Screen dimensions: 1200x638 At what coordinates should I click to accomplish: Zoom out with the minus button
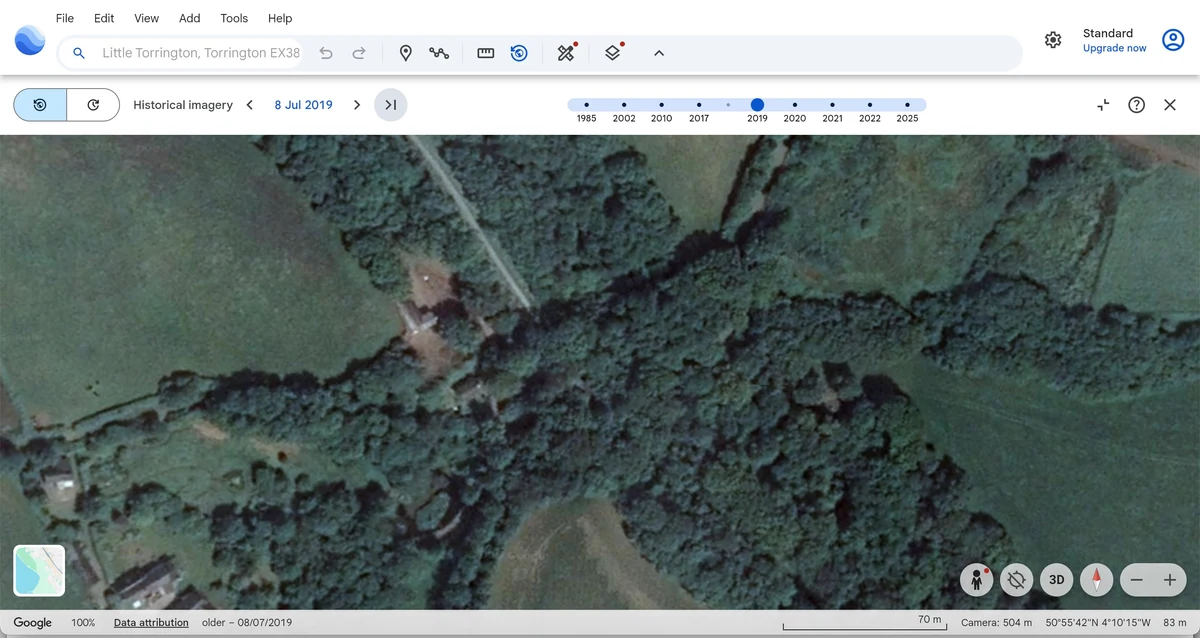pyautogui.click(x=1137, y=580)
